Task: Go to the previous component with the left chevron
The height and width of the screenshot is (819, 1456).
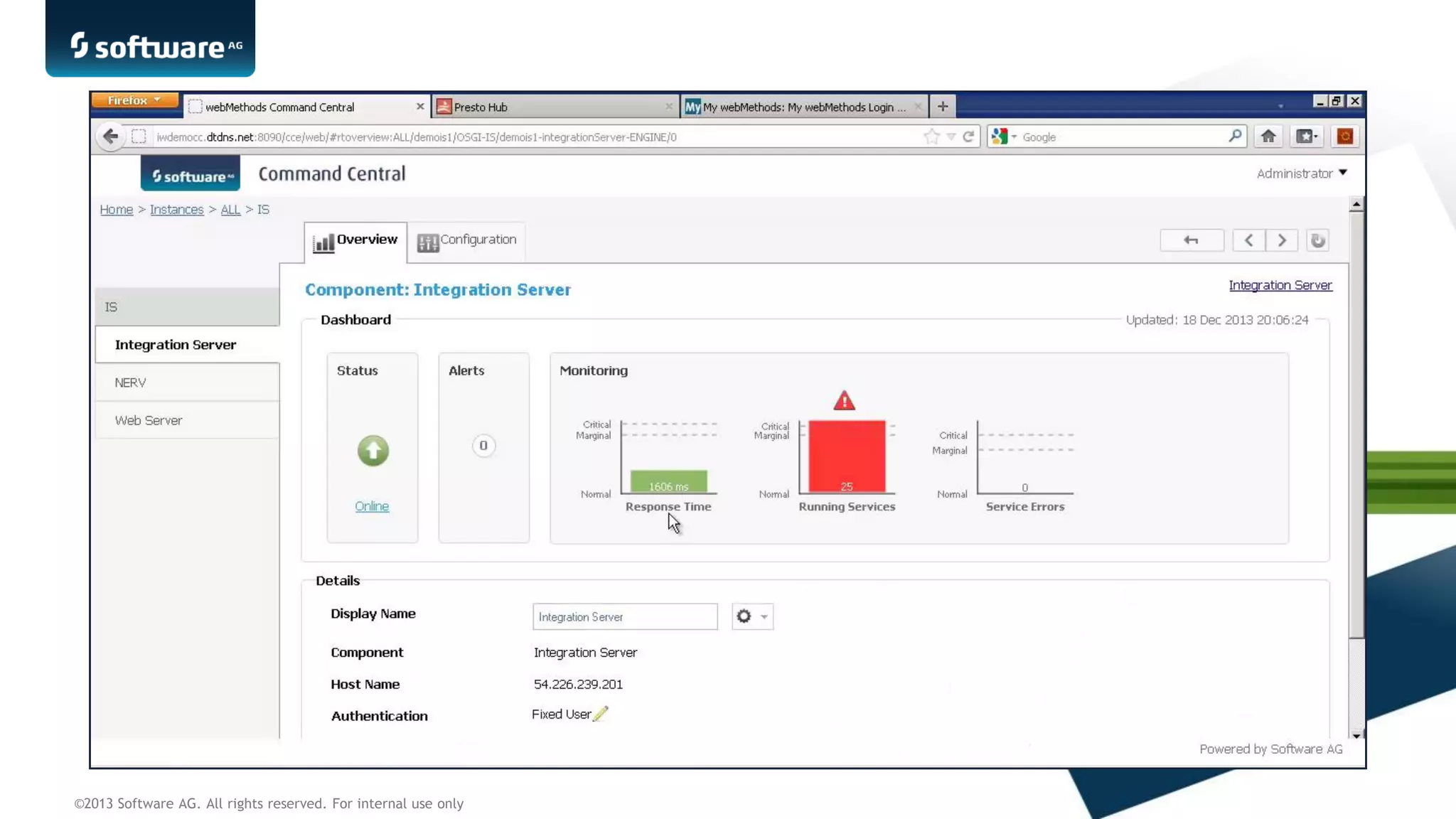Action: (1248, 240)
